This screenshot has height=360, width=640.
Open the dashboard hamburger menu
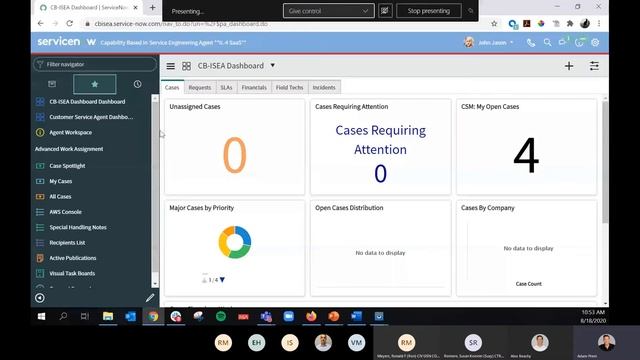point(171,66)
